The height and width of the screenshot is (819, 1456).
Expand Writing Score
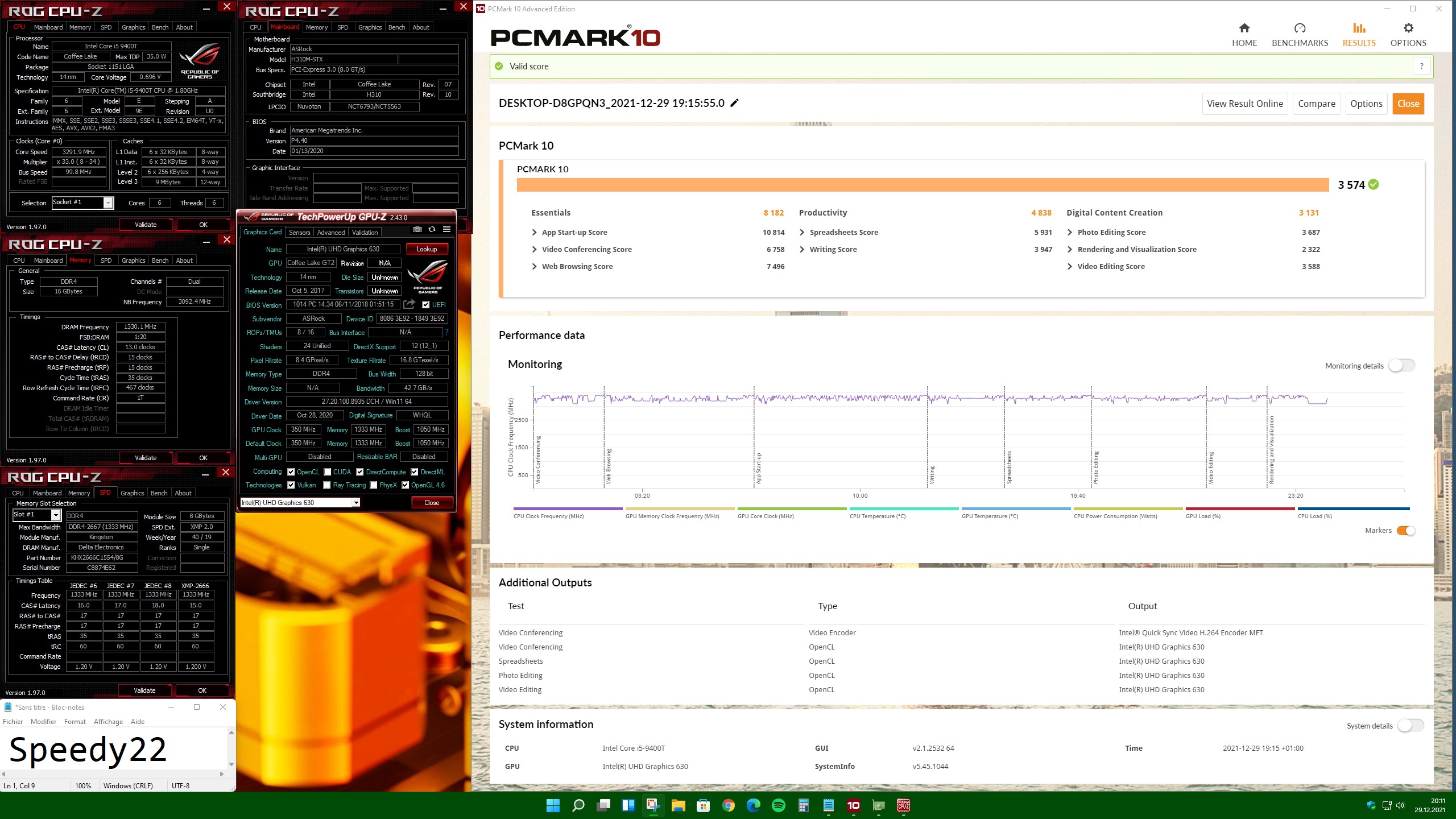coord(802,250)
